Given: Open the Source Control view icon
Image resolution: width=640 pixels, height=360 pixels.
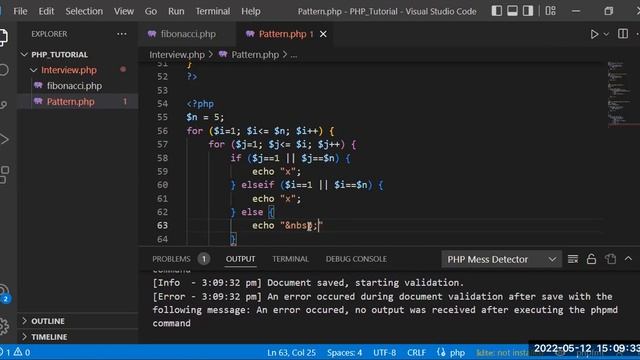Looking at the screenshot, I should 3,105.
